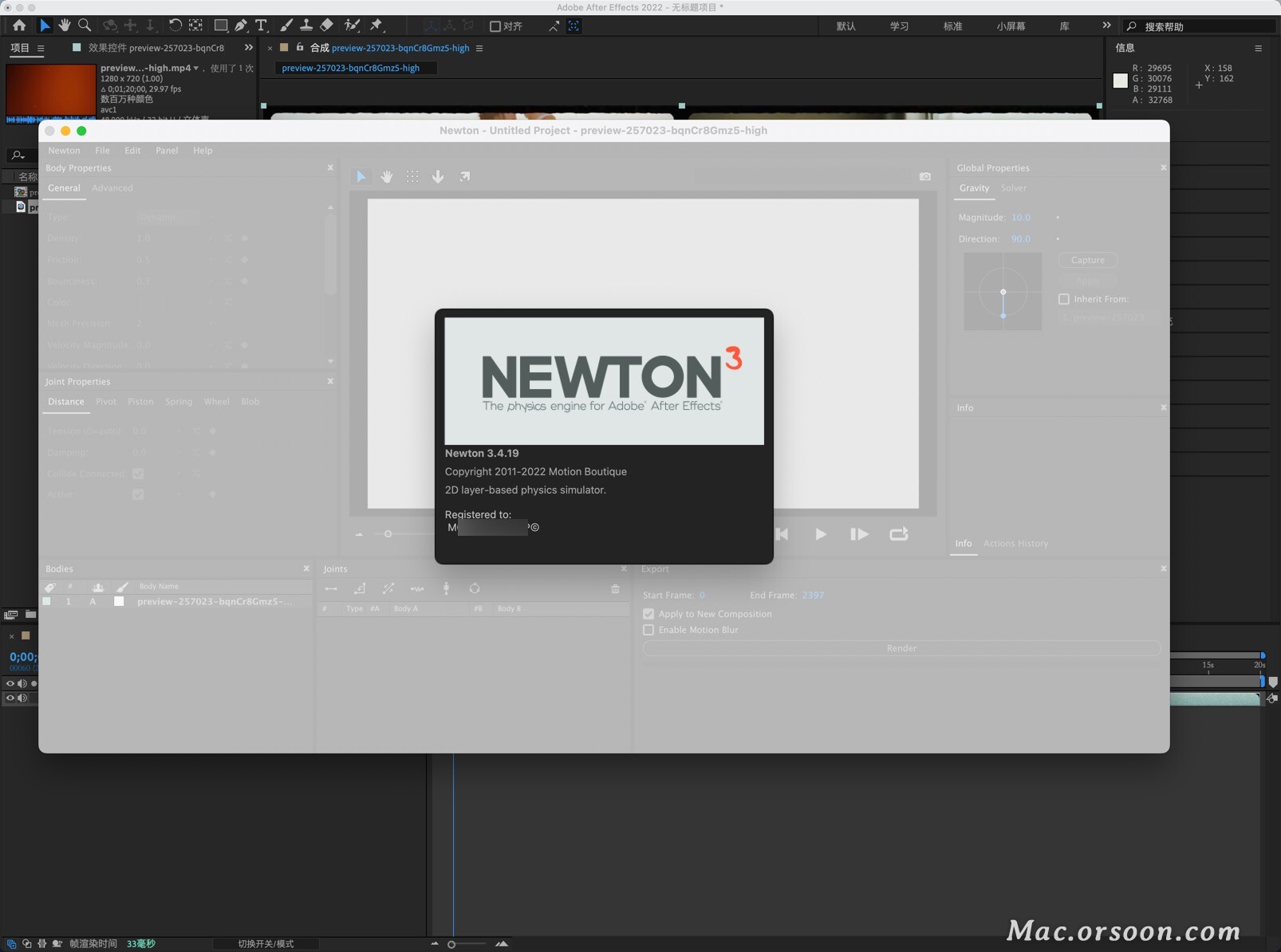Toggle the Collide Connected checkbox

click(x=138, y=474)
